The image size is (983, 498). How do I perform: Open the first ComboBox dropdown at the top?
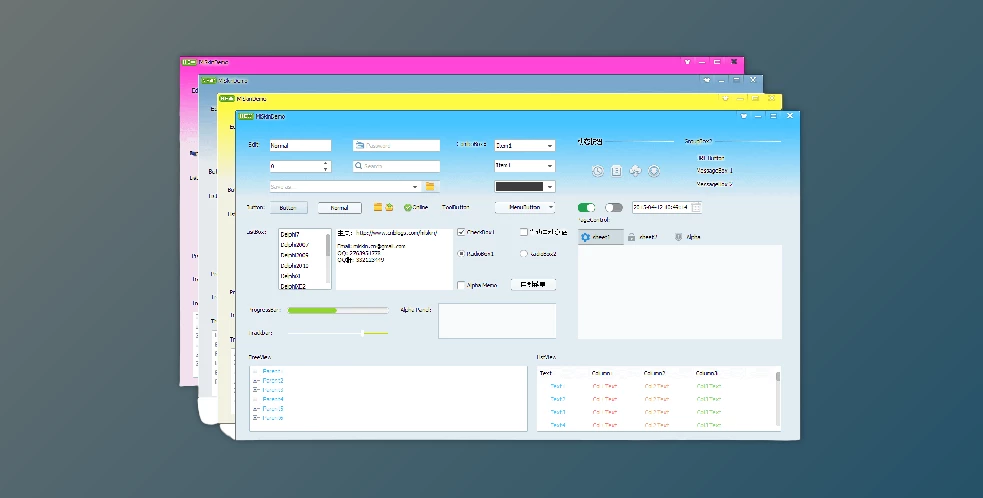click(x=550, y=146)
